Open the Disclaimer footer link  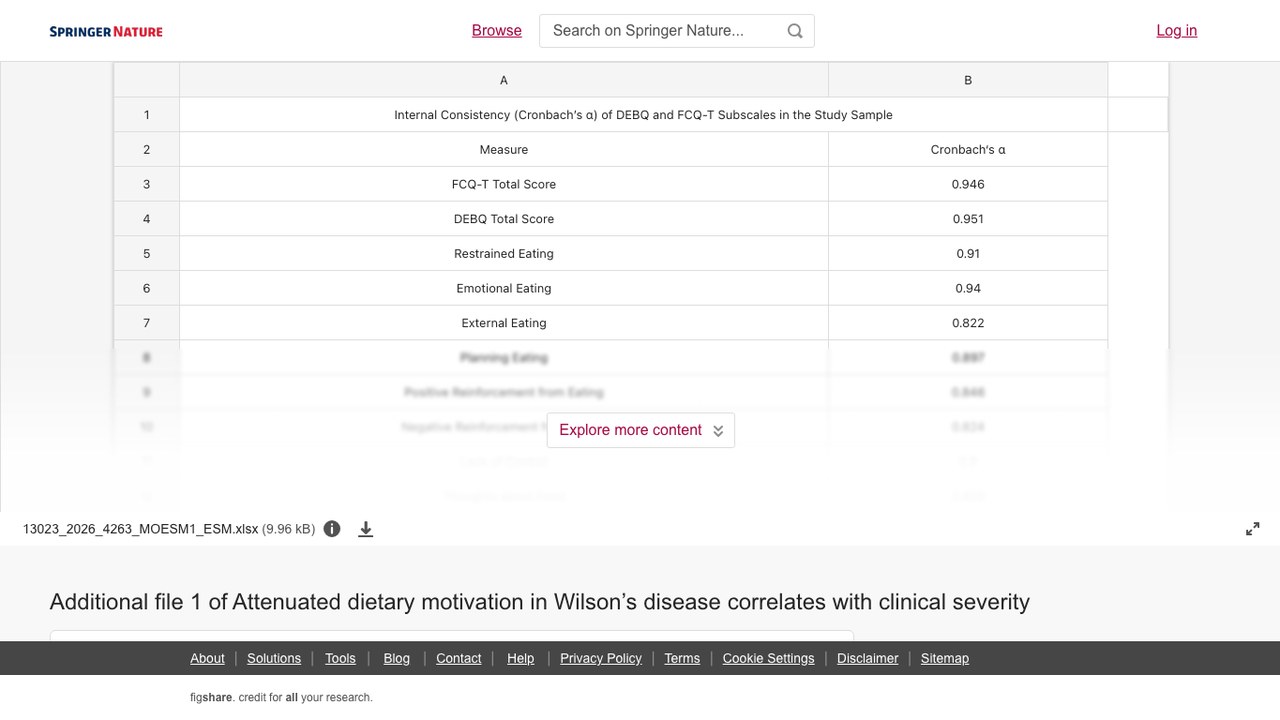(867, 658)
